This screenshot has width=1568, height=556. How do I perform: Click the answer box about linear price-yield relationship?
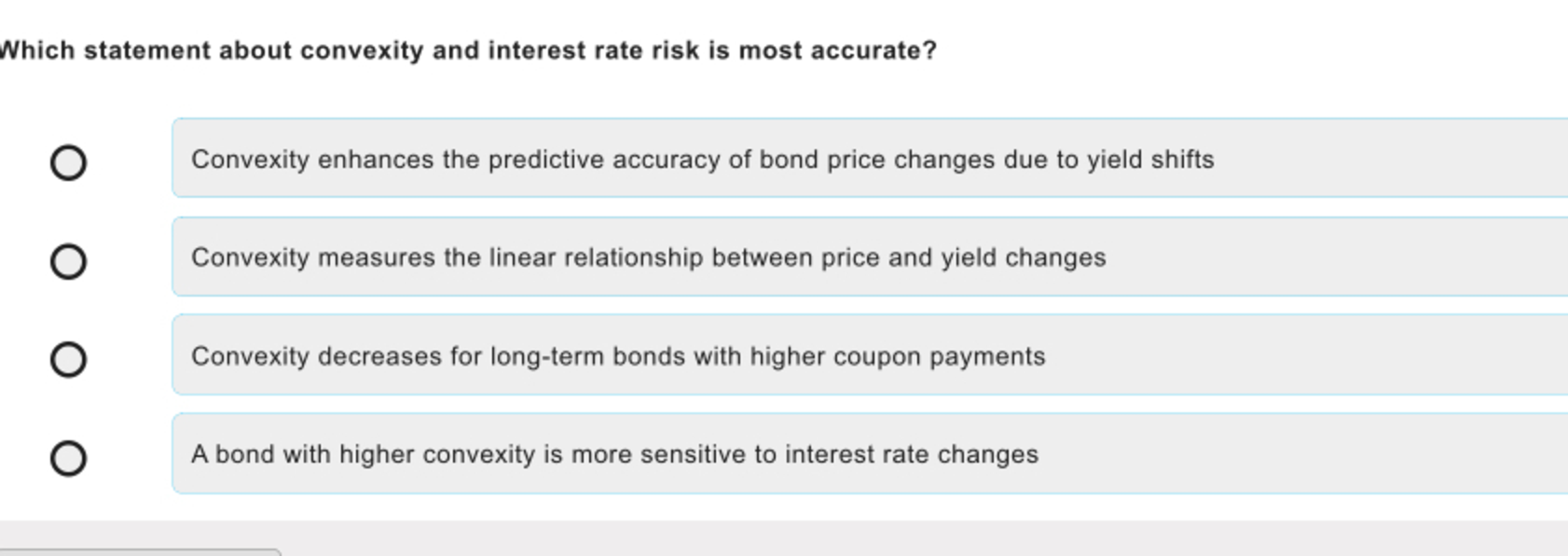[870, 257]
